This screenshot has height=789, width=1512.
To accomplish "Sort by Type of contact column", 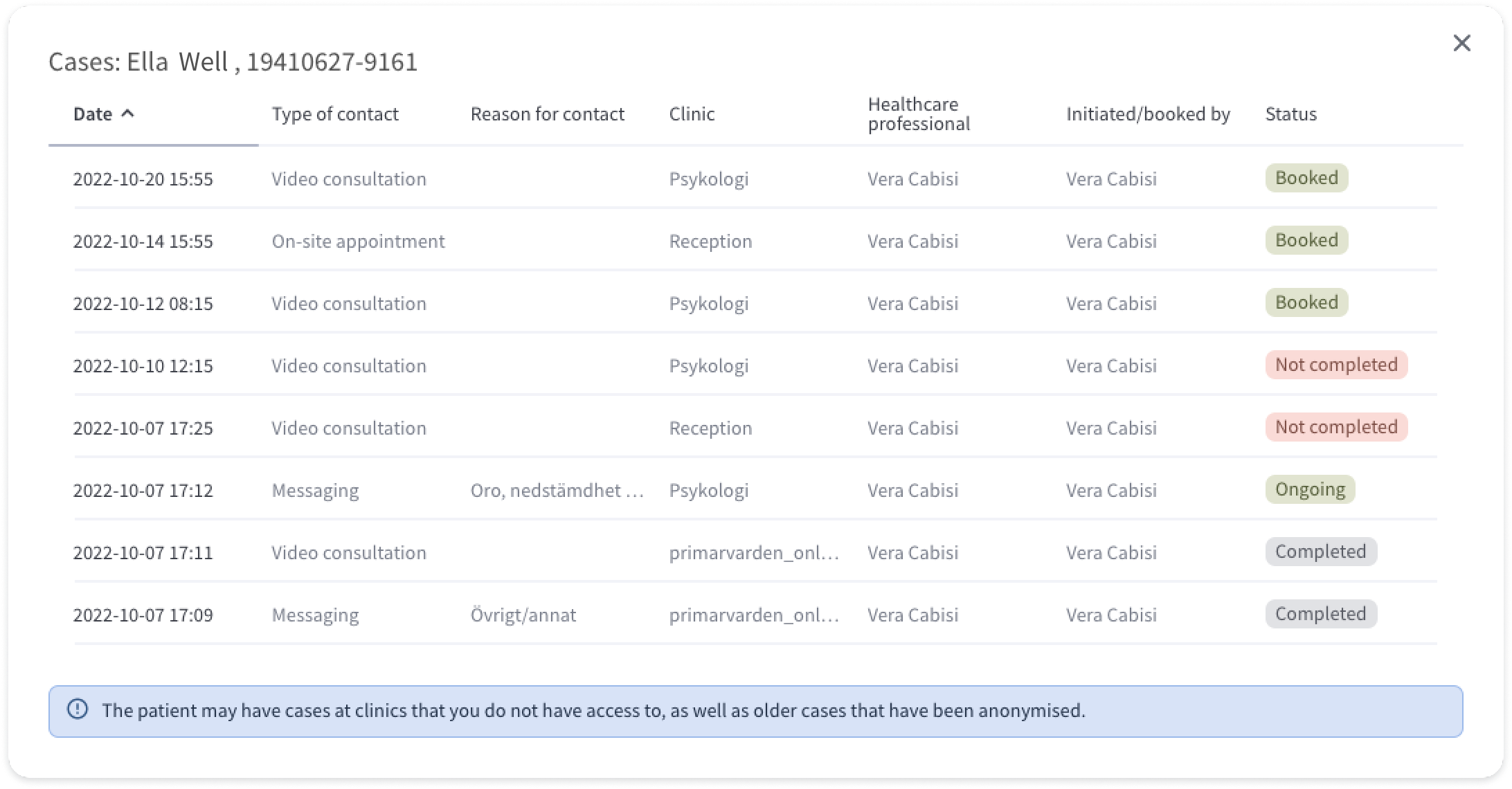I will tap(335, 114).
